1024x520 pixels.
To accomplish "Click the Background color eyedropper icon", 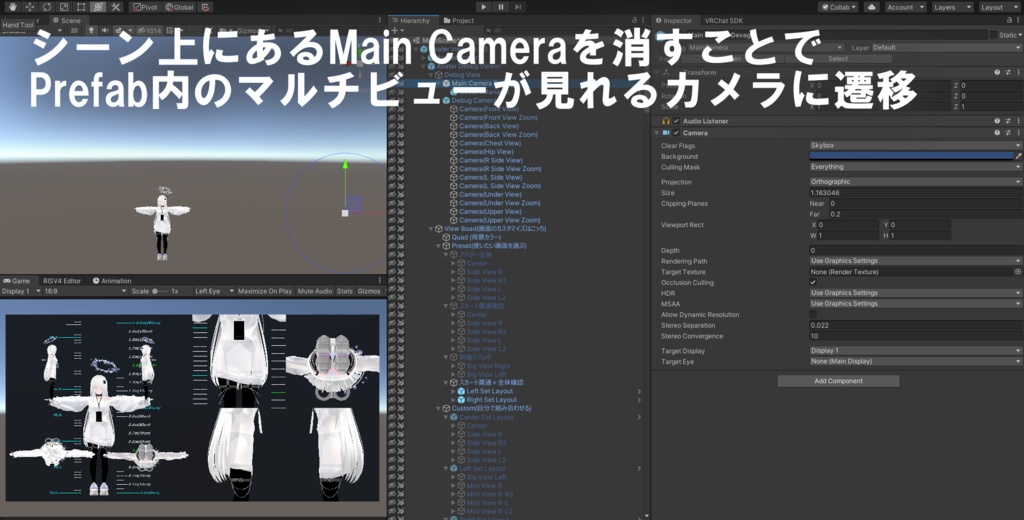I will coord(1018,156).
